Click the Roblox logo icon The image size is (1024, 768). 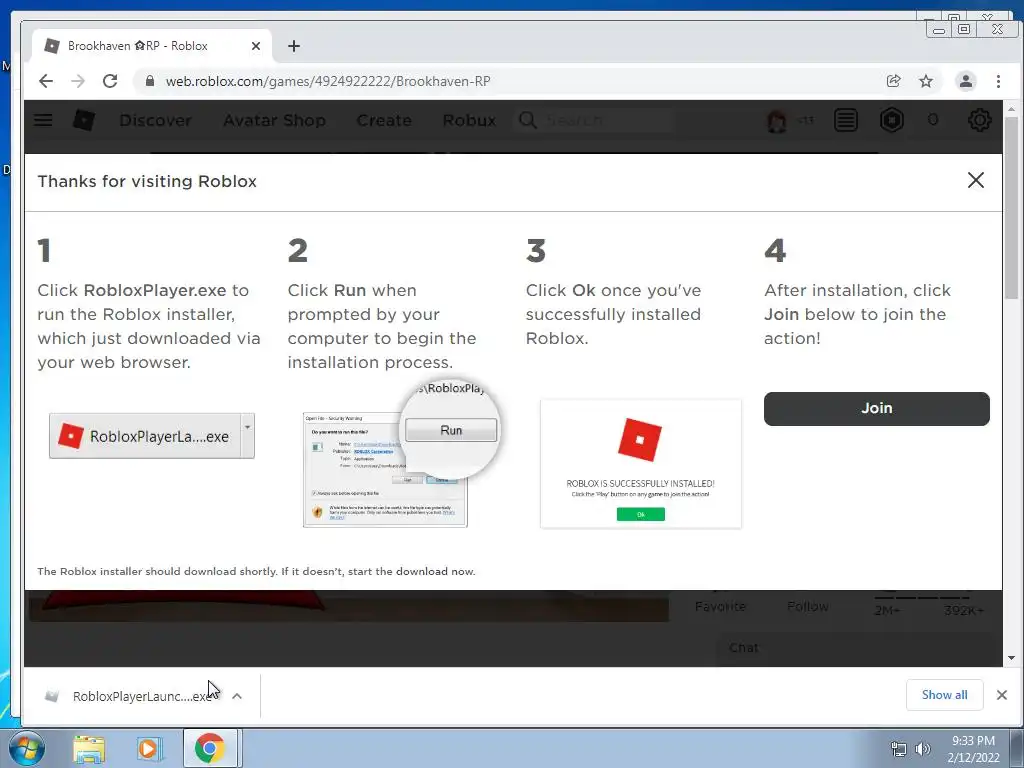[x=84, y=120]
